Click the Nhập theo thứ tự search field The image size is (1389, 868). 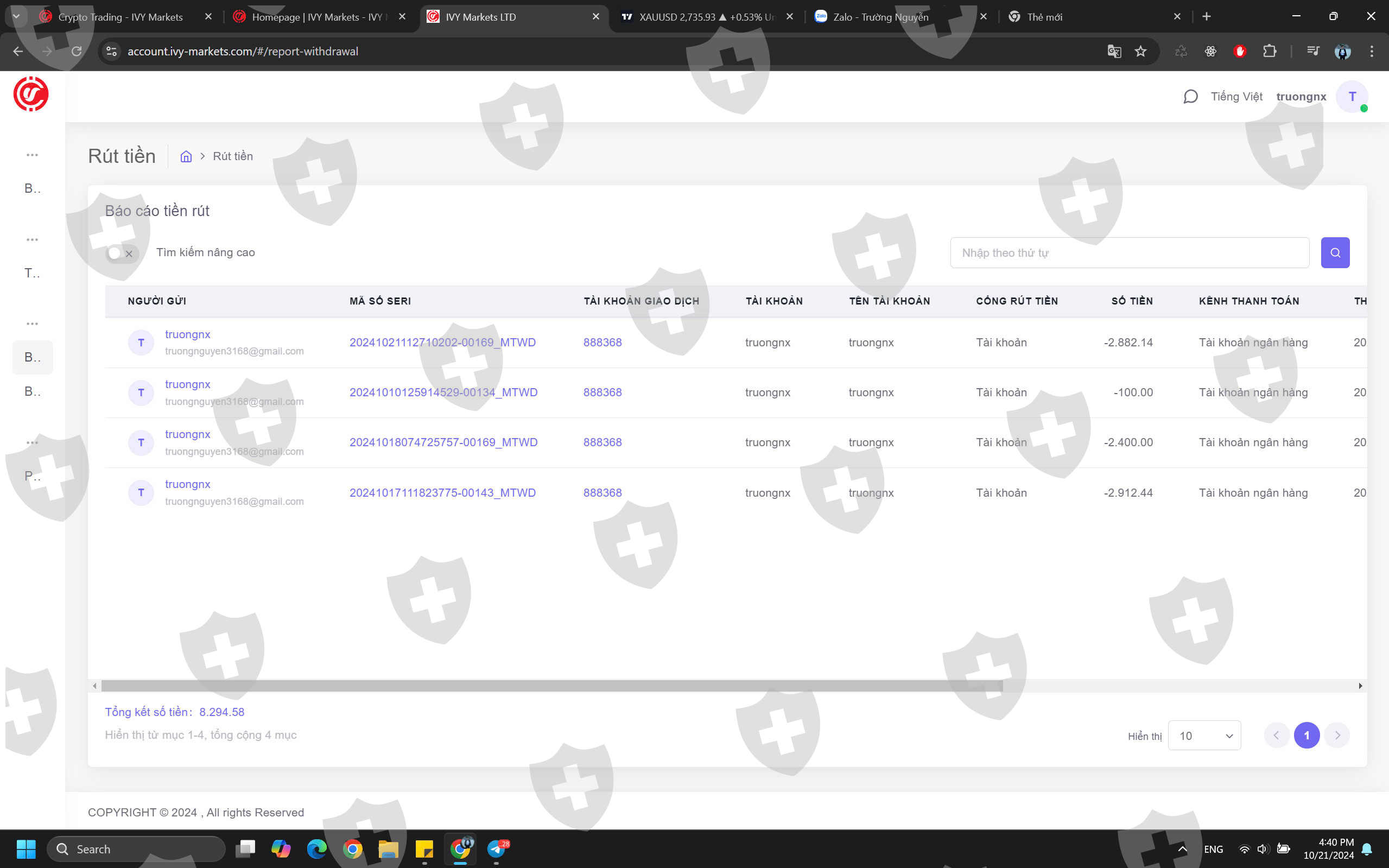pos(1129,252)
